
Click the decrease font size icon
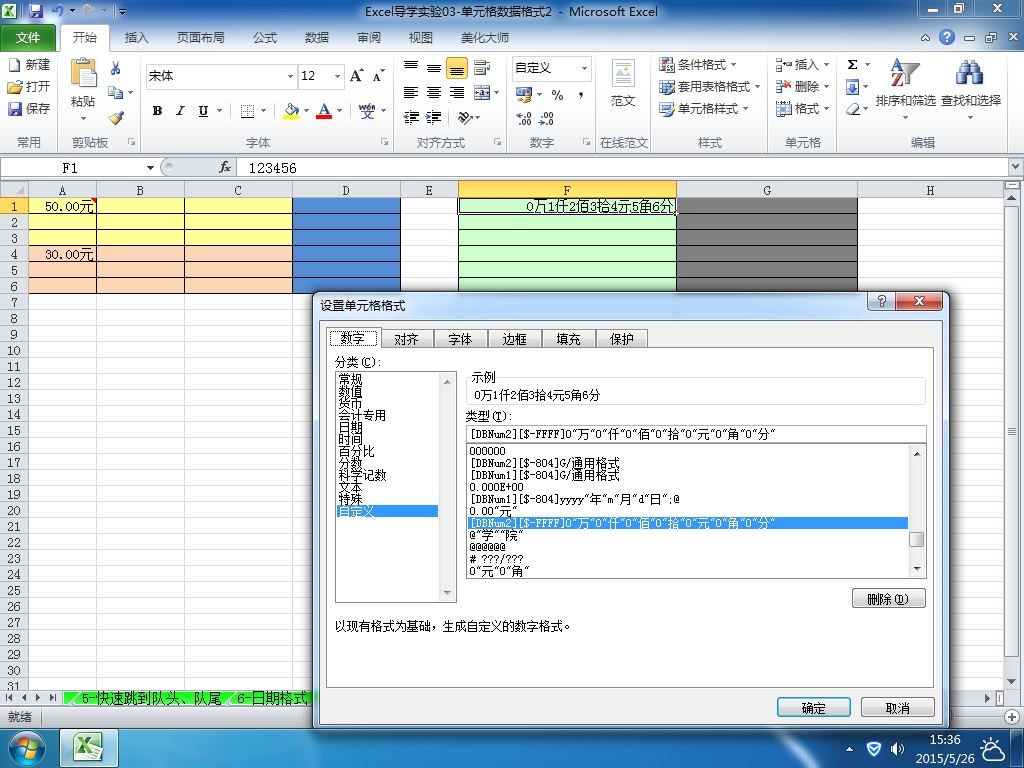378,76
